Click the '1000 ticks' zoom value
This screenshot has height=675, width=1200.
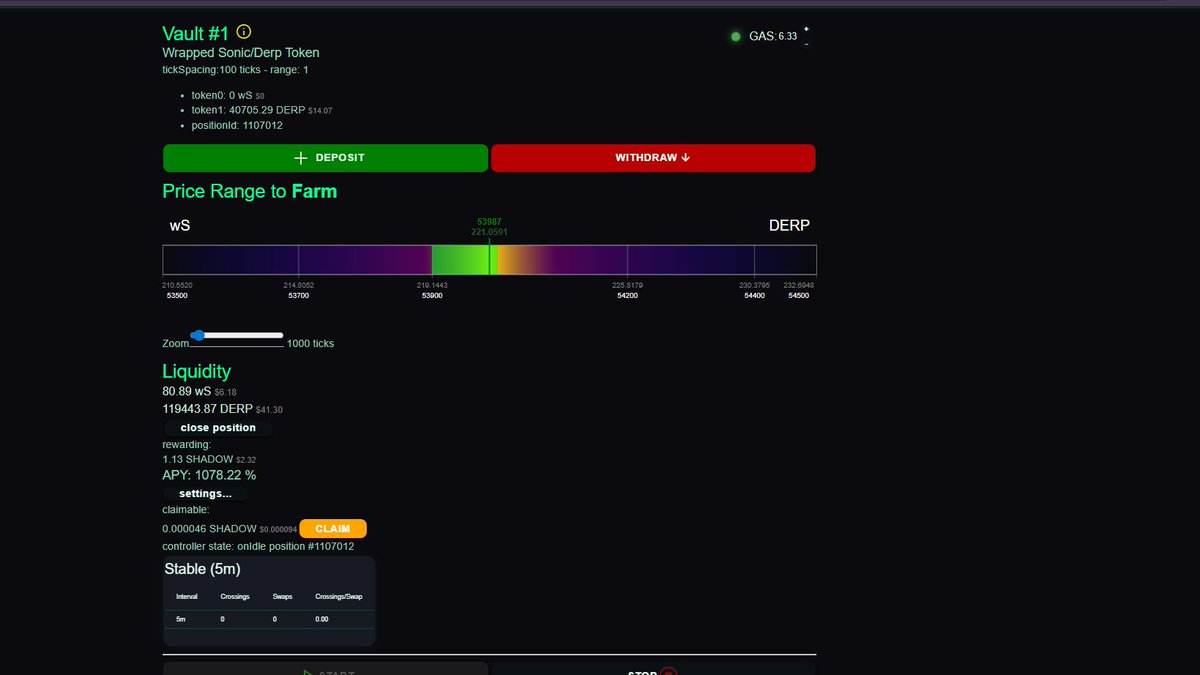[x=311, y=343]
